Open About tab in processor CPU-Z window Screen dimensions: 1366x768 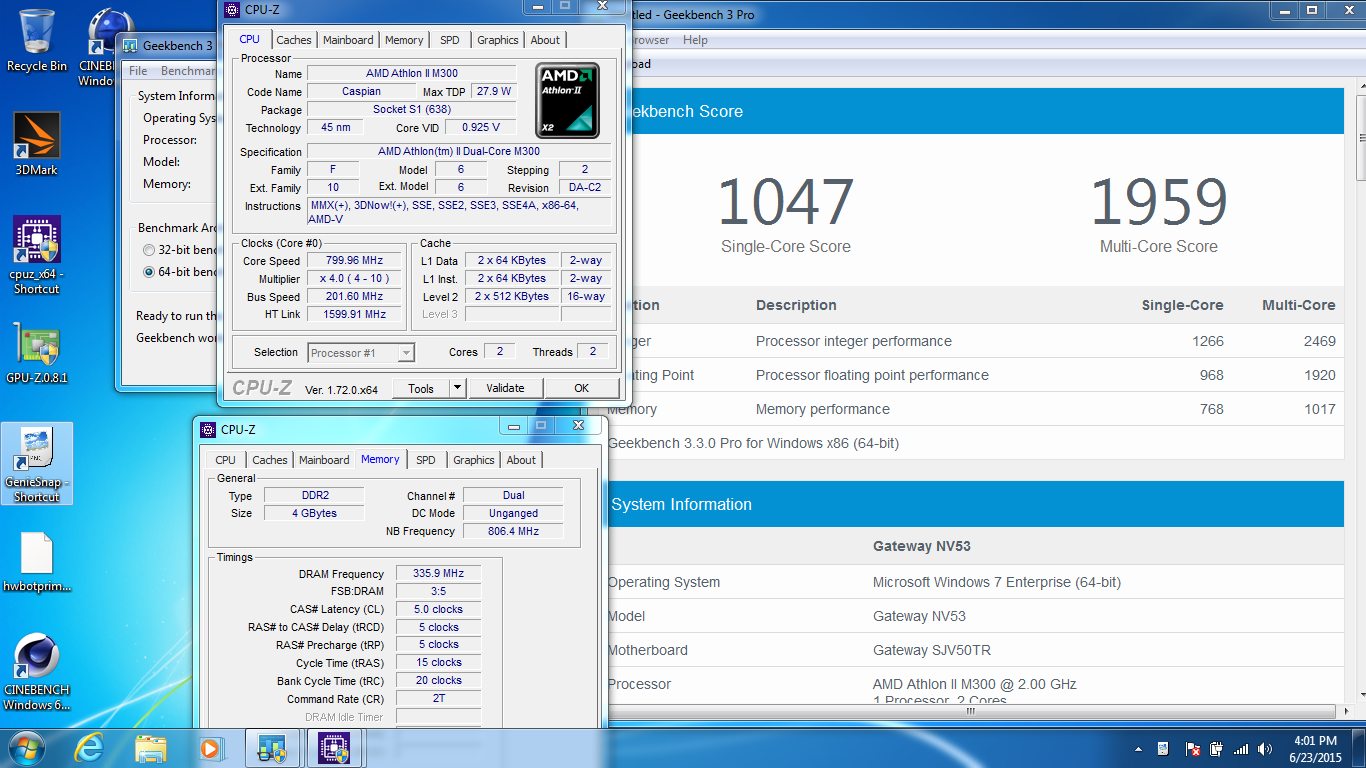pos(545,40)
